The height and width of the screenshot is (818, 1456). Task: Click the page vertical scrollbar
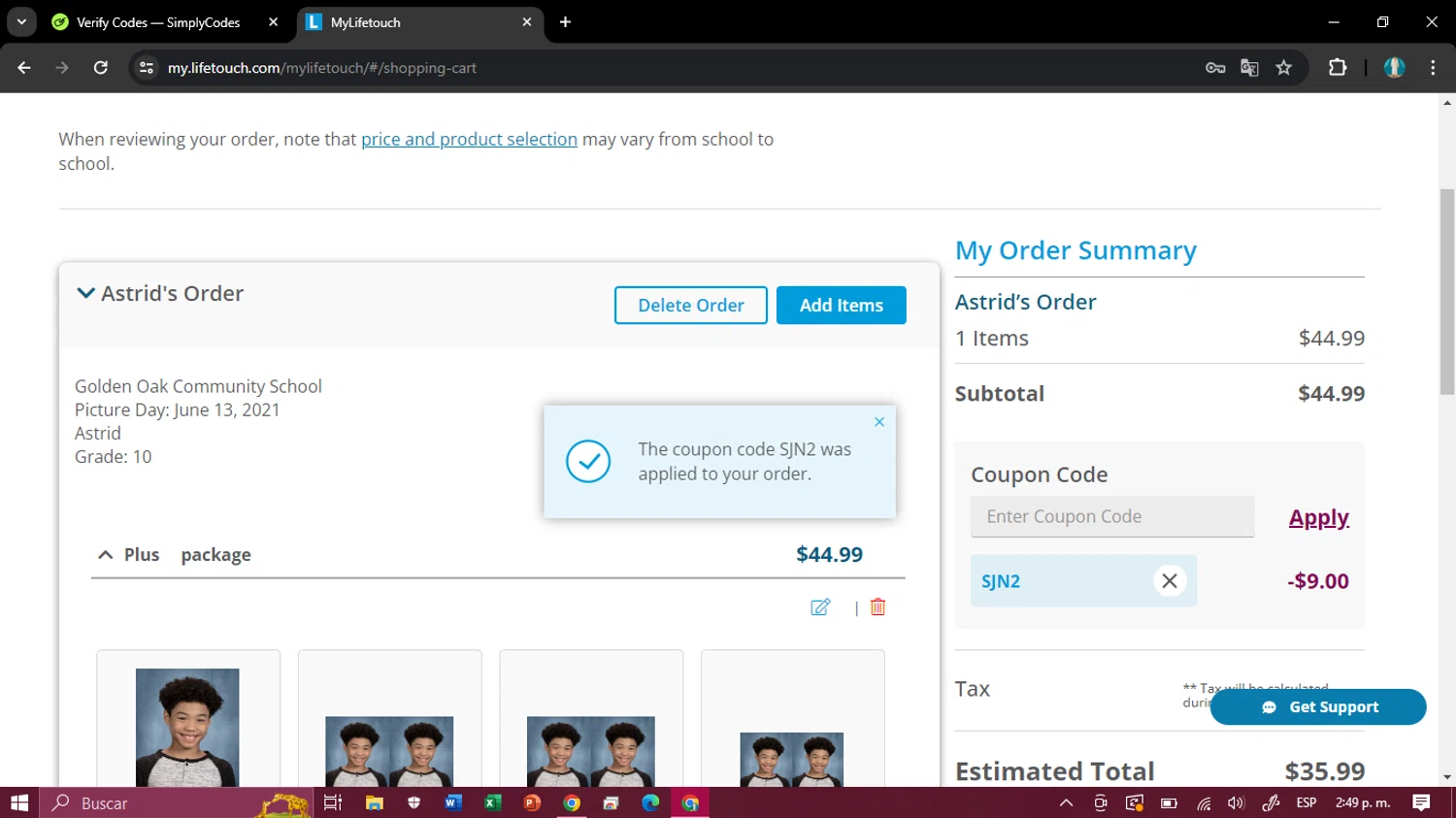(1447, 291)
